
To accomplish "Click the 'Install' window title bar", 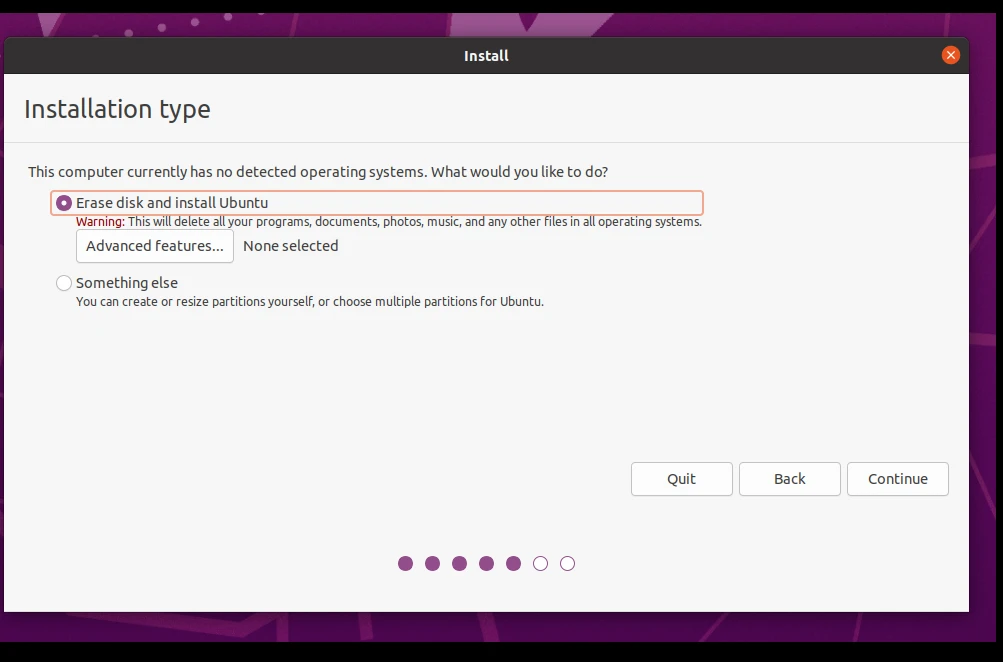I will (486, 56).
